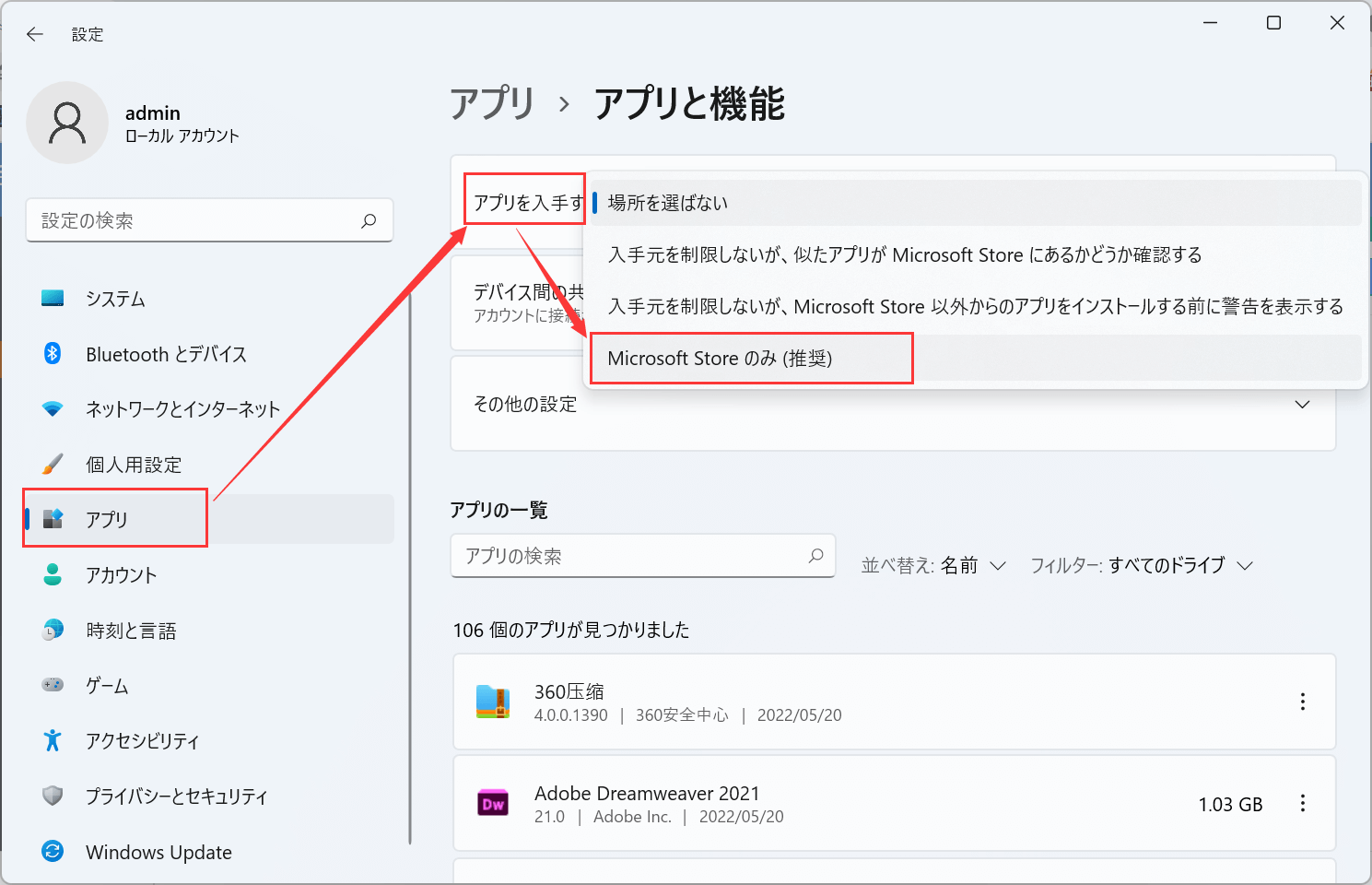Open アカウント settings from the sidebar
Screen dimensions: 1372x885
click(x=120, y=574)
